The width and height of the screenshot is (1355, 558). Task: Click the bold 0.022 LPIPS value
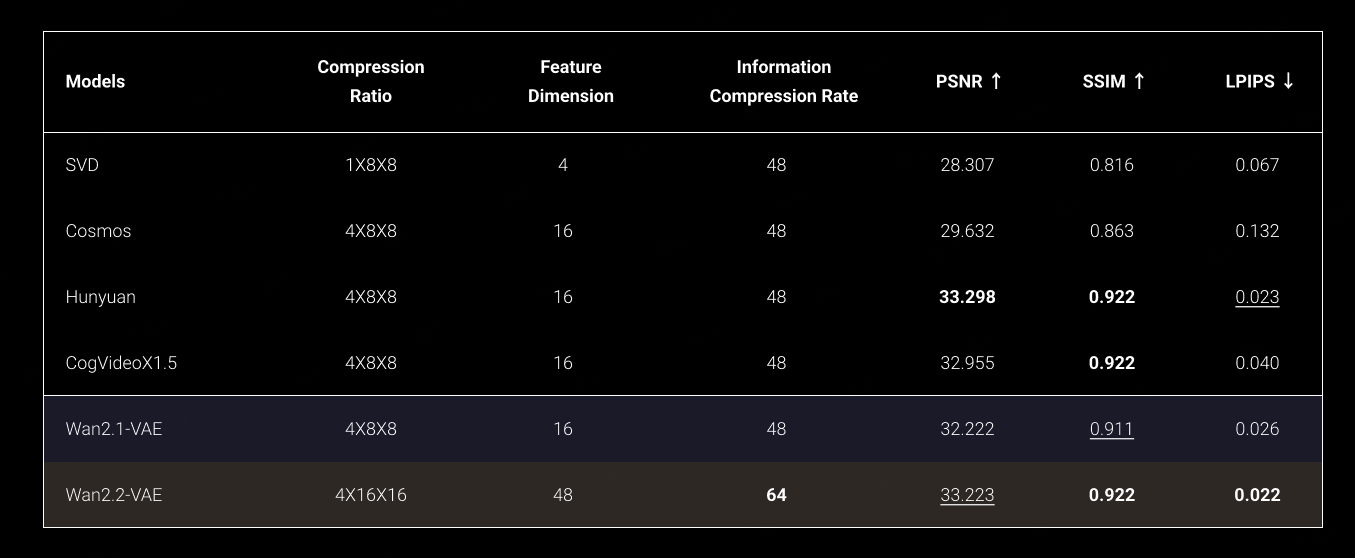pyautogui.click(x=1257, y=495)
